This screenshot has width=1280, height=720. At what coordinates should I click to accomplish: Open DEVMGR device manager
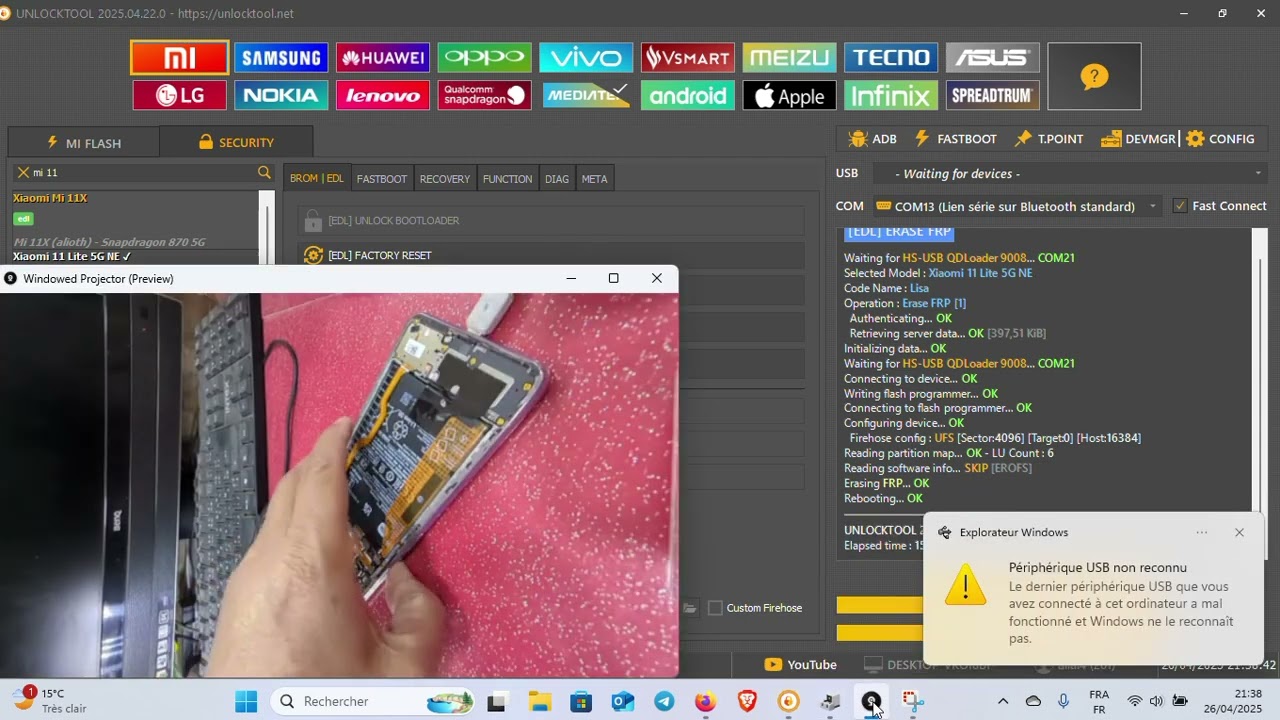click(x=1138, y=139)
